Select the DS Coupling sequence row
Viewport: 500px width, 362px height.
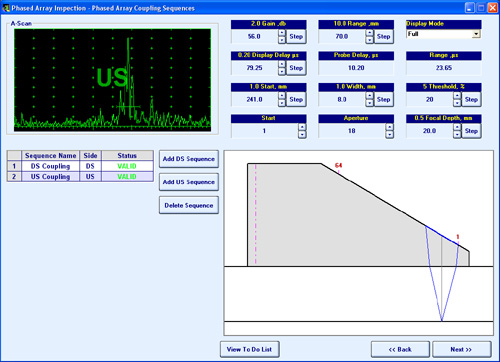pyautogui.click(x=80, y=166)
